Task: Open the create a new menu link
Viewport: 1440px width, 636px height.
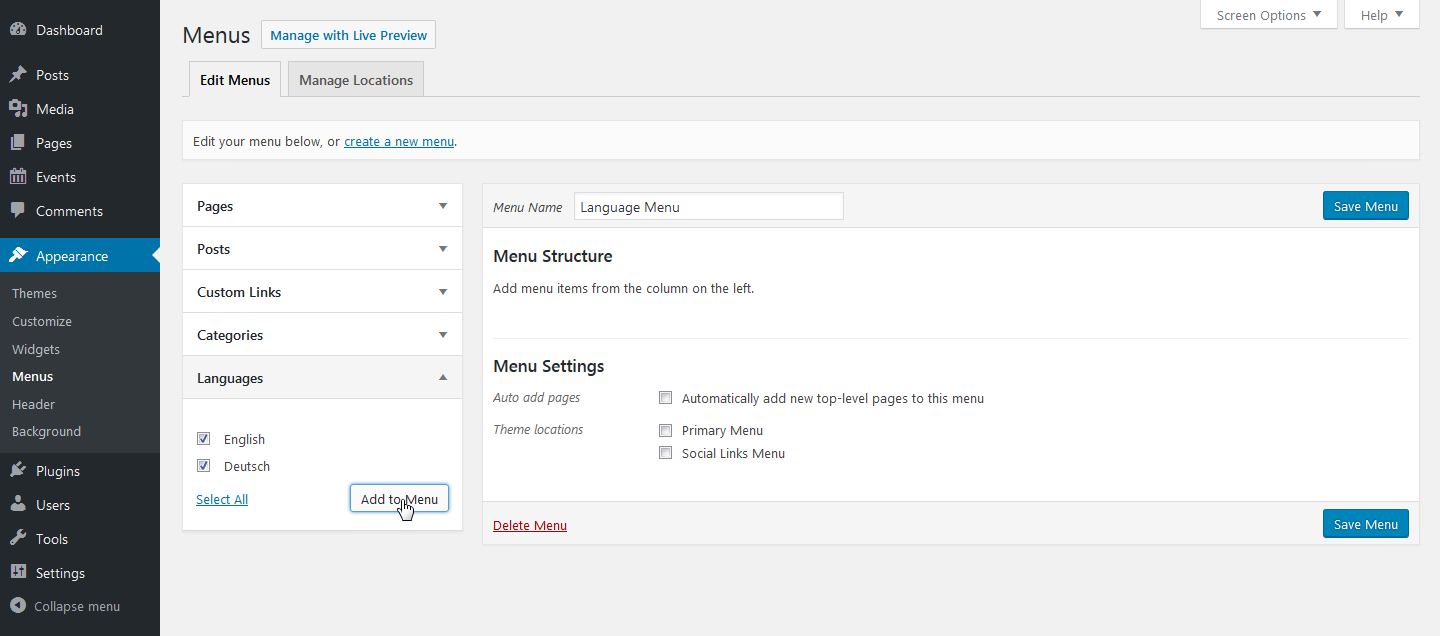Action: pyautogui.click(x=399, y=141)
